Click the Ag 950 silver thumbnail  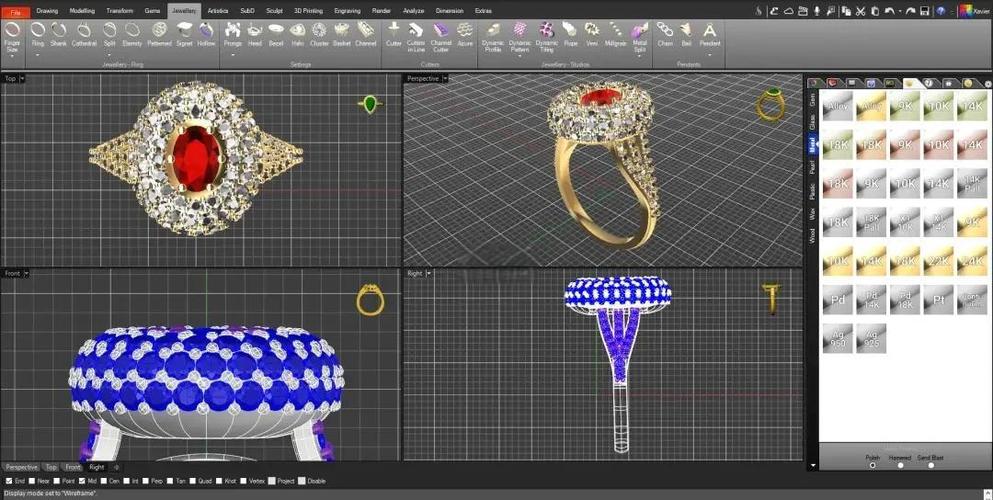[838, 339]
